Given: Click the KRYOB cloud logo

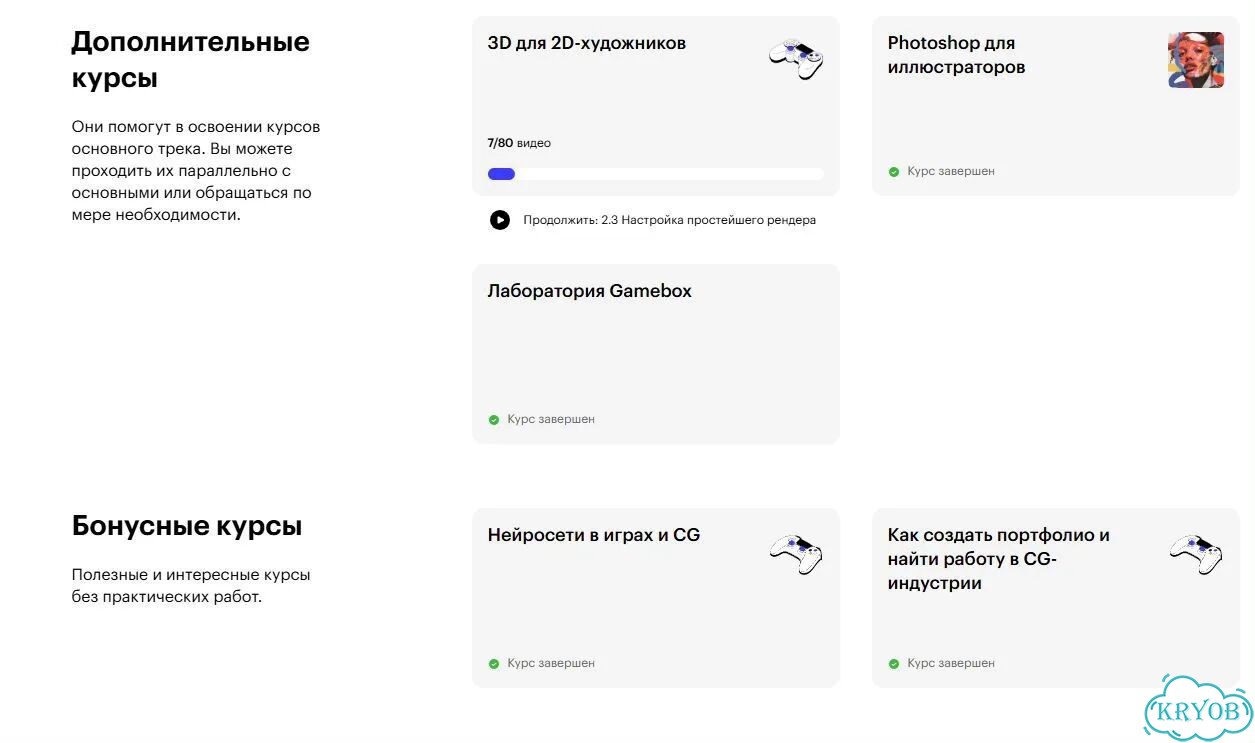Looking at the screenshot, I should tap(1198, 708).
